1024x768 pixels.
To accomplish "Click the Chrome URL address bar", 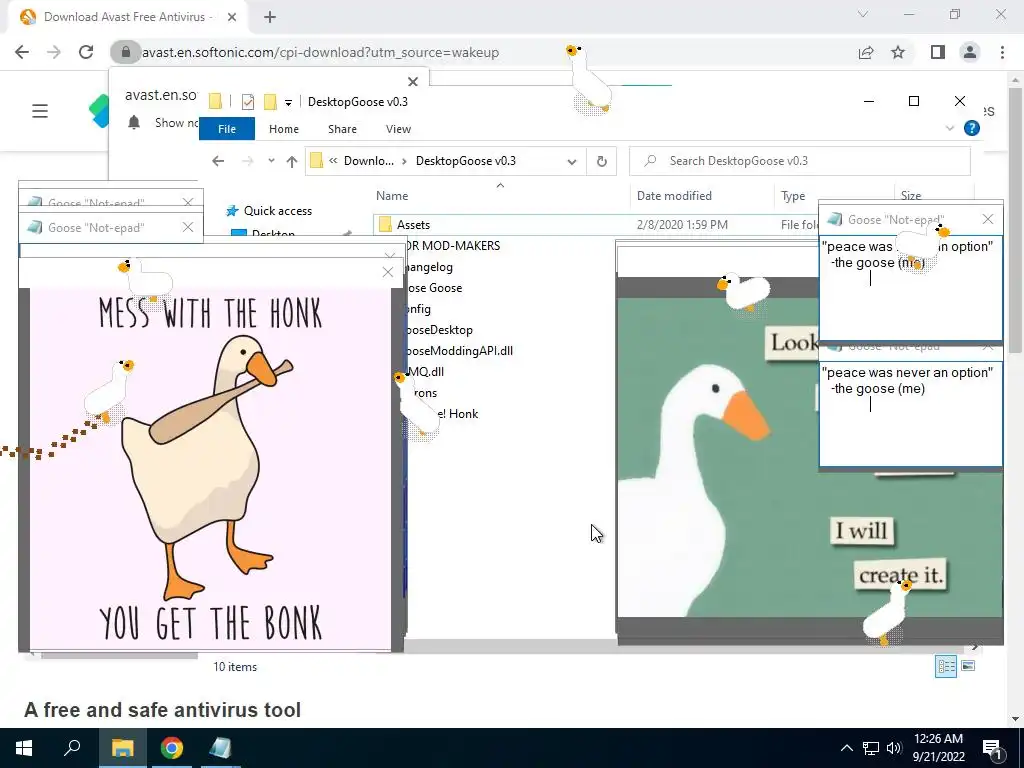I will (320, 52).
